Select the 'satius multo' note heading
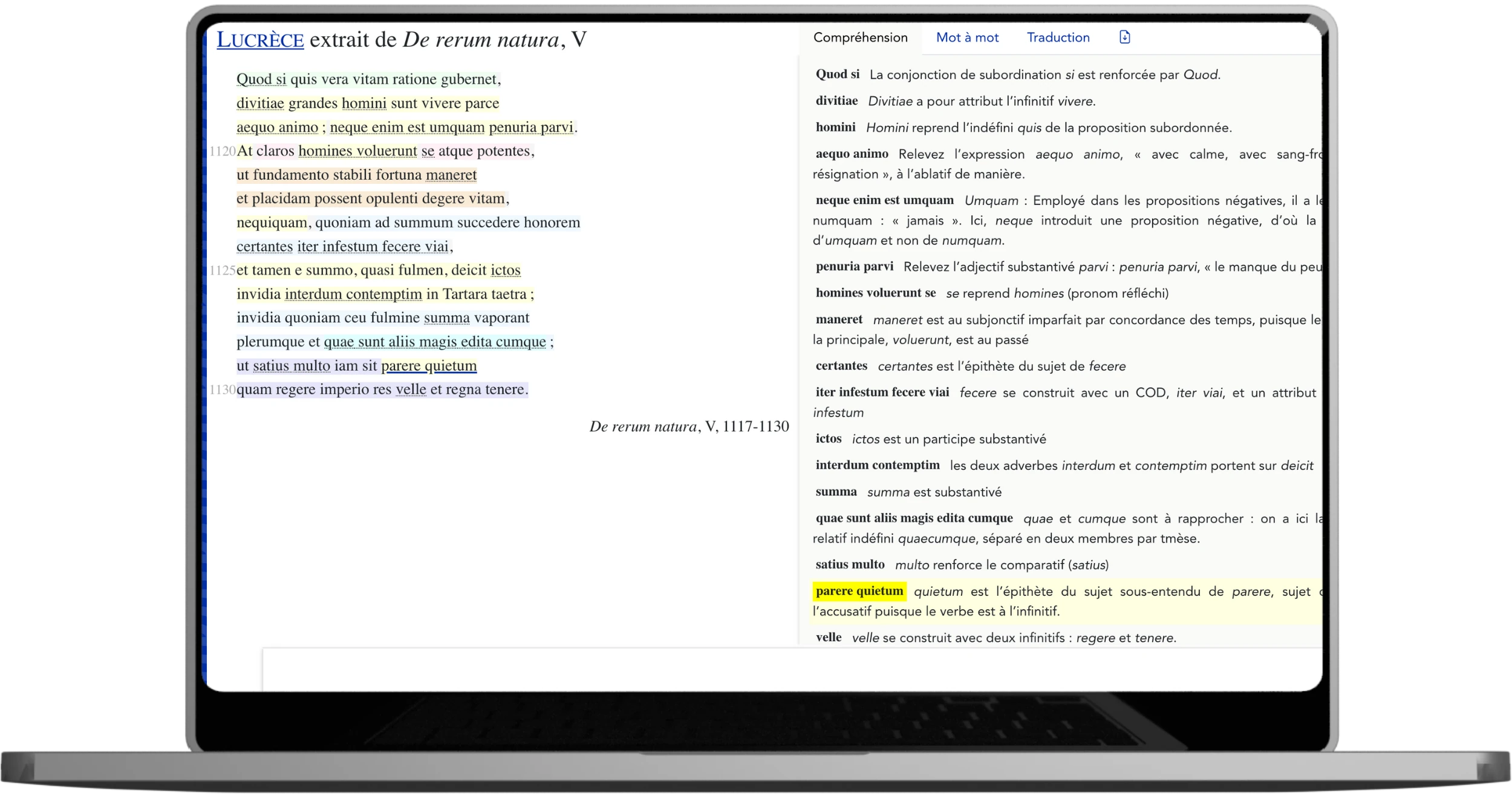Viewport: 1512px width, 799px height. [x=850, y=564]
